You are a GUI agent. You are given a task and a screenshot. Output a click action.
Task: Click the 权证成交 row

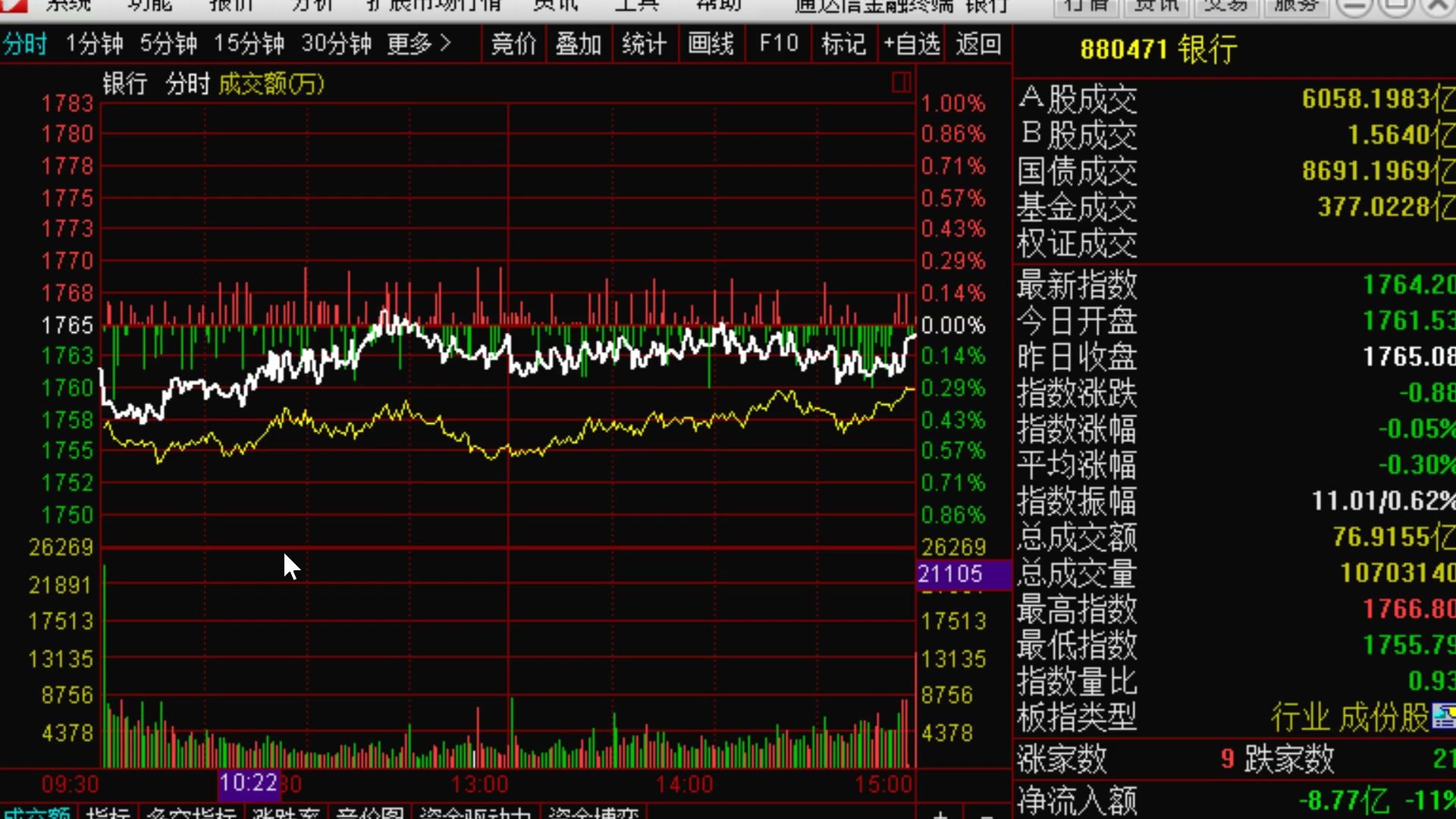tap(1235, 243)
